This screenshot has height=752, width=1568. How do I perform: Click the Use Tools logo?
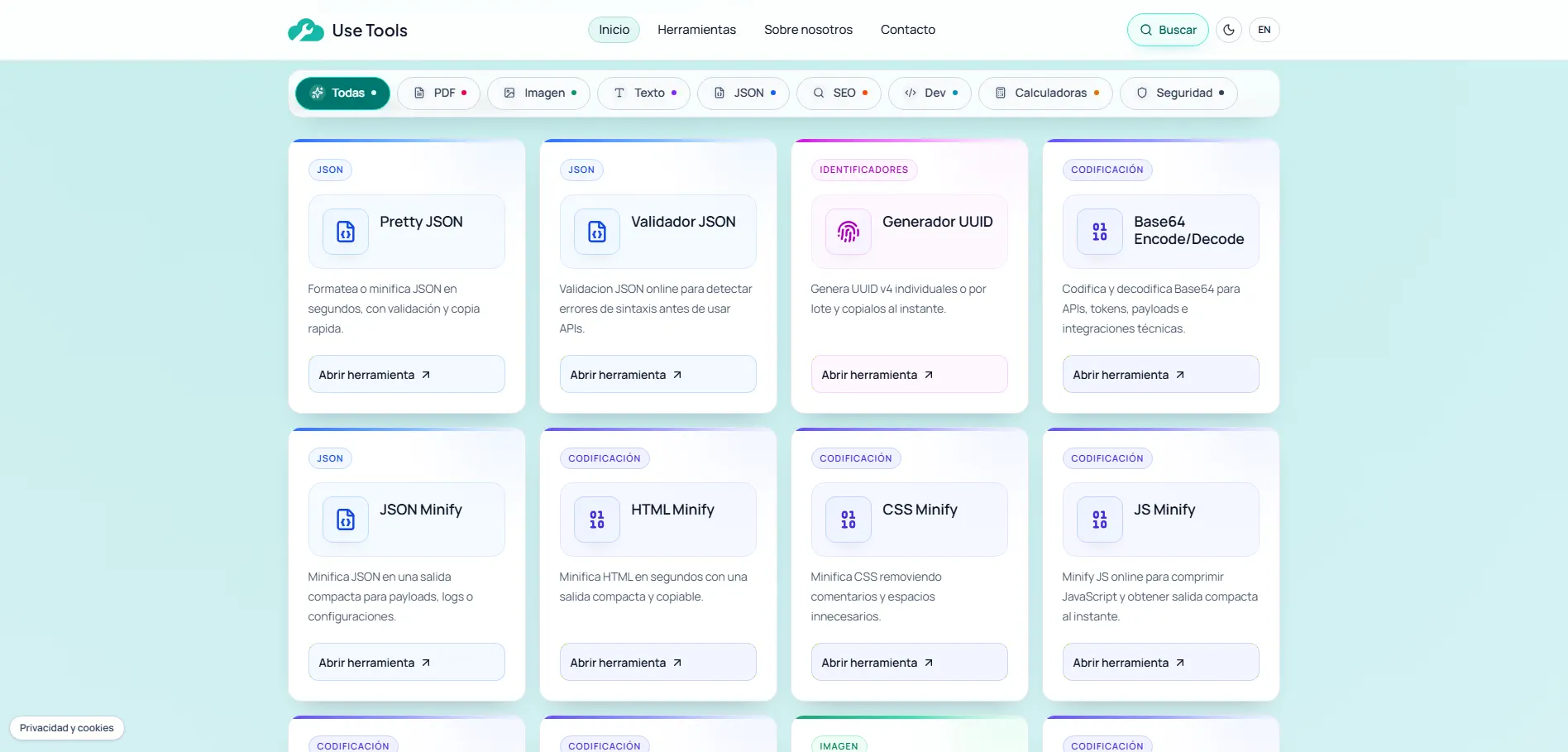pyautogui.click(x=347, y=30)
